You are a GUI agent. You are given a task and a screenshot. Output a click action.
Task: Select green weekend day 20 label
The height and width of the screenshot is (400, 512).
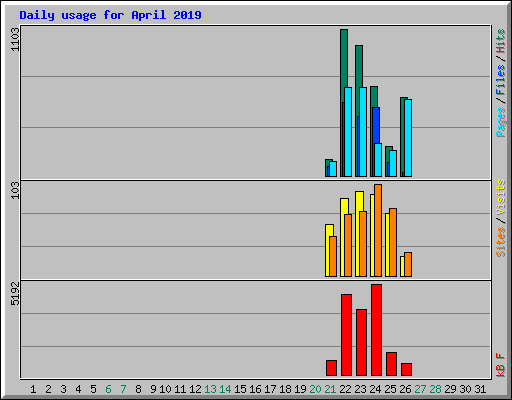pyautogui.click(x=315, y=389)
